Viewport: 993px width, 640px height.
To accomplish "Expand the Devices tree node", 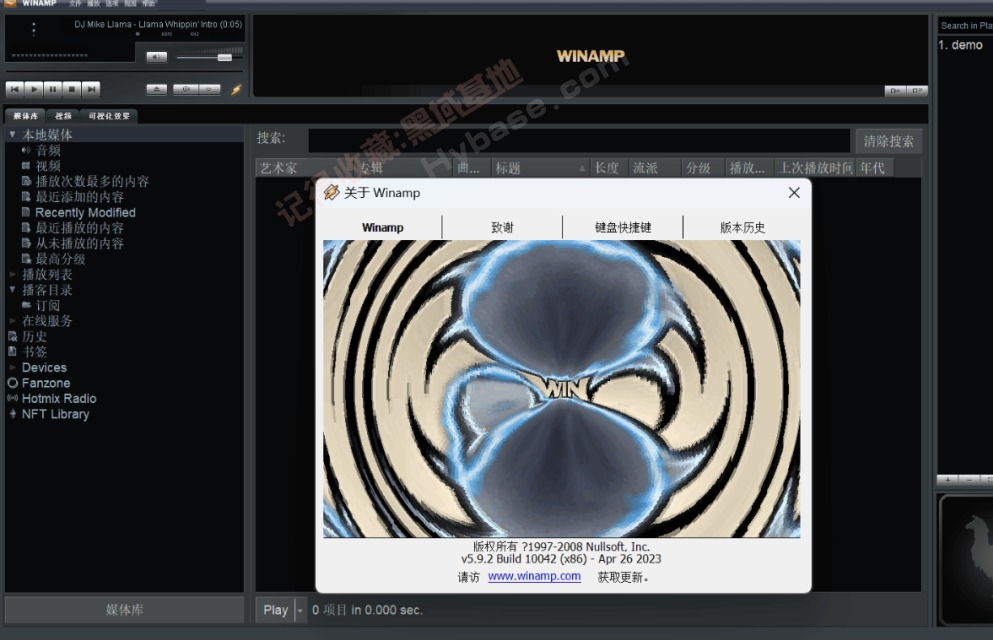I will click(x=12, y=368).
